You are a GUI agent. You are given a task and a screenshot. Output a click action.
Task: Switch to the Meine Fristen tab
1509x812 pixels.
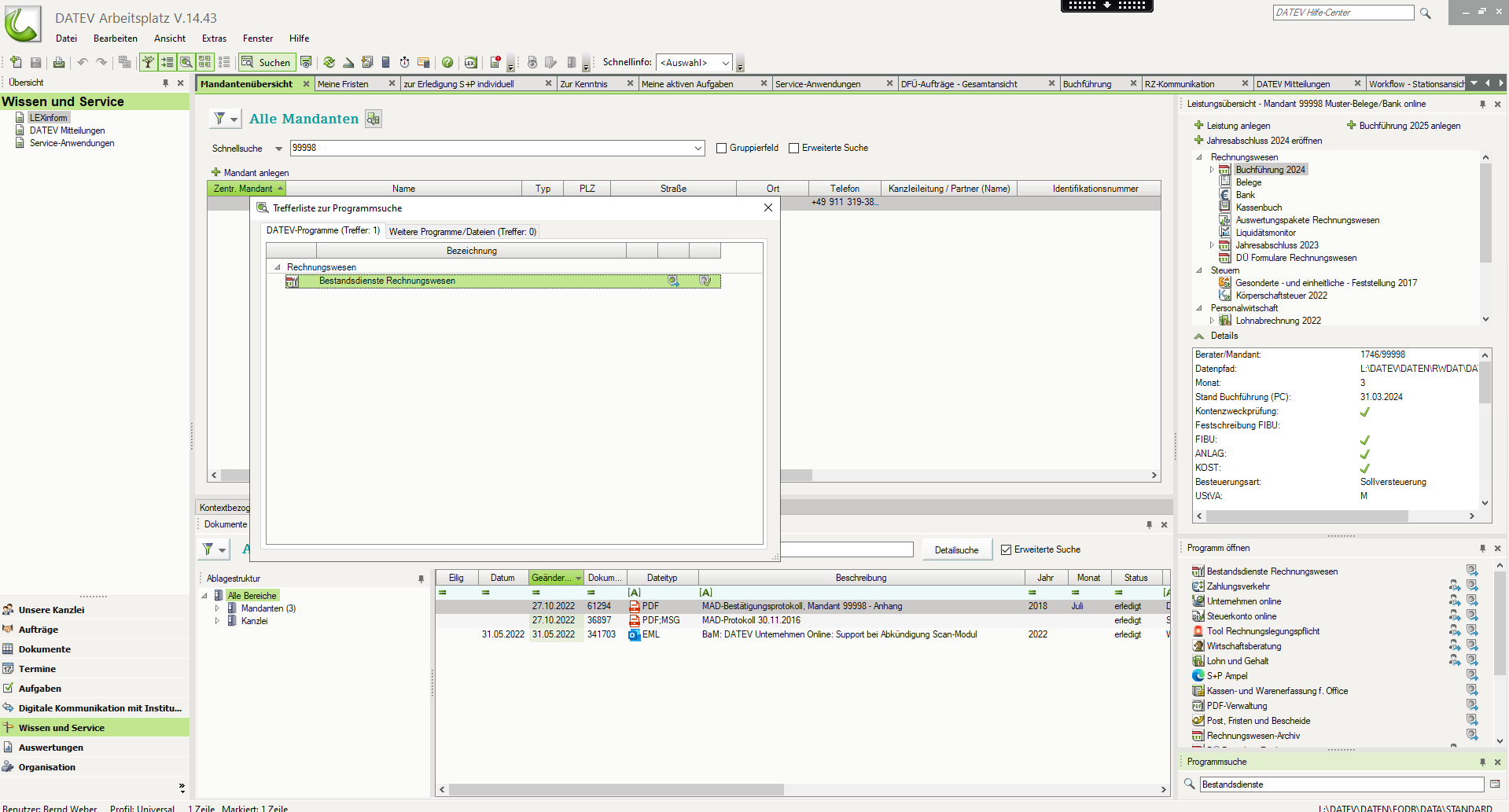[344, 84]
